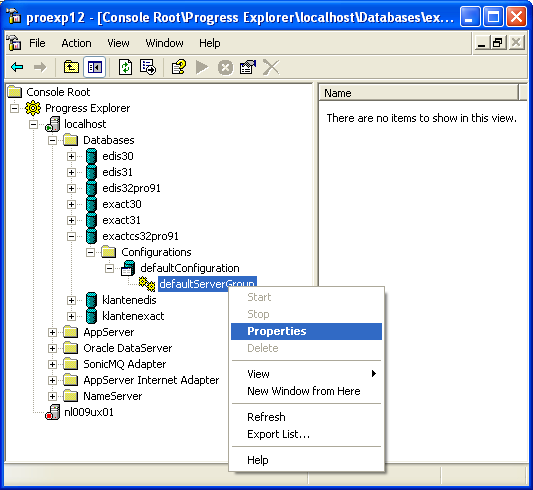This screenshot has width=533, height=490.
Task: Maximize the proexp12 window
Action: (x=494, y=16)
